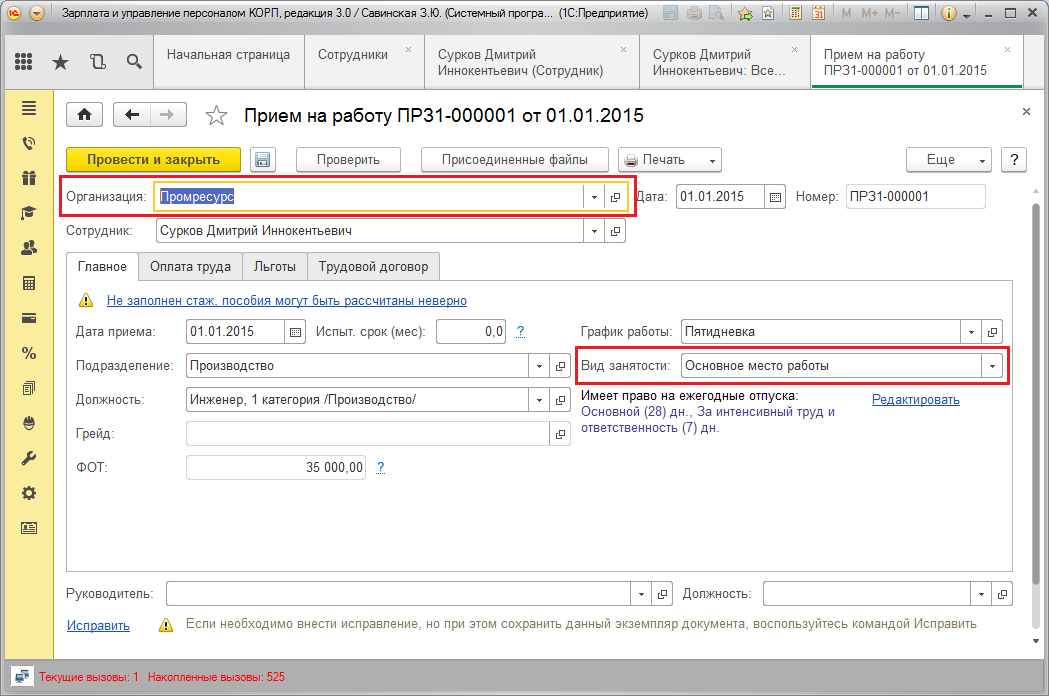Open help with the question mark button

click(x=1014, y=160)
